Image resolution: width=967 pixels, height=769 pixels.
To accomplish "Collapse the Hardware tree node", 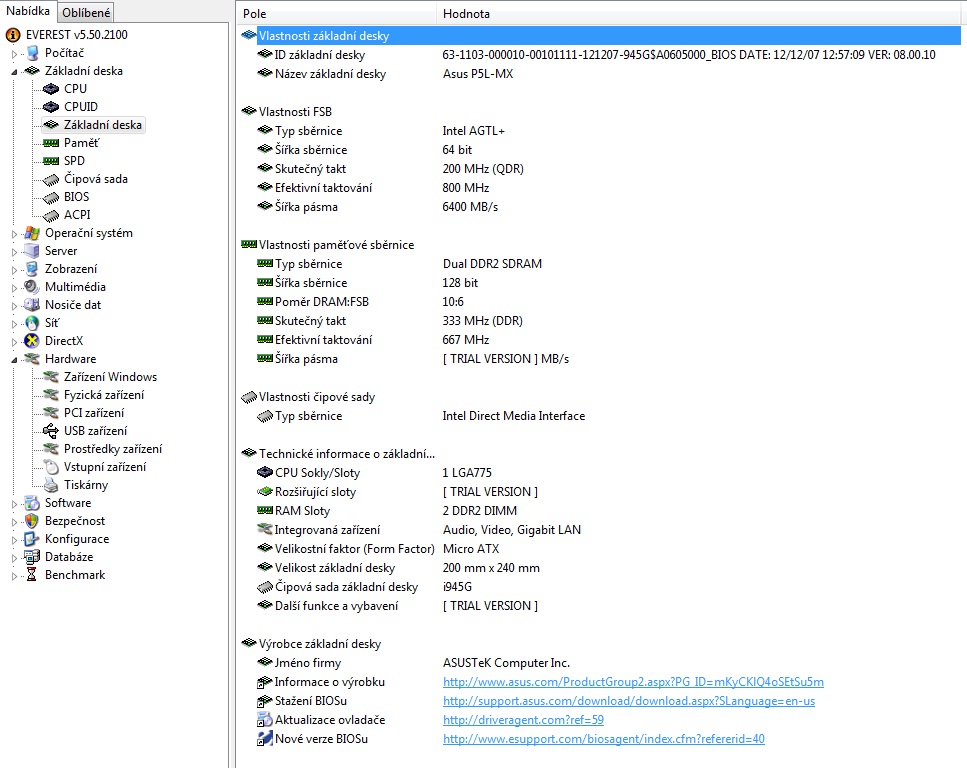I will click(x=14, y=360).
